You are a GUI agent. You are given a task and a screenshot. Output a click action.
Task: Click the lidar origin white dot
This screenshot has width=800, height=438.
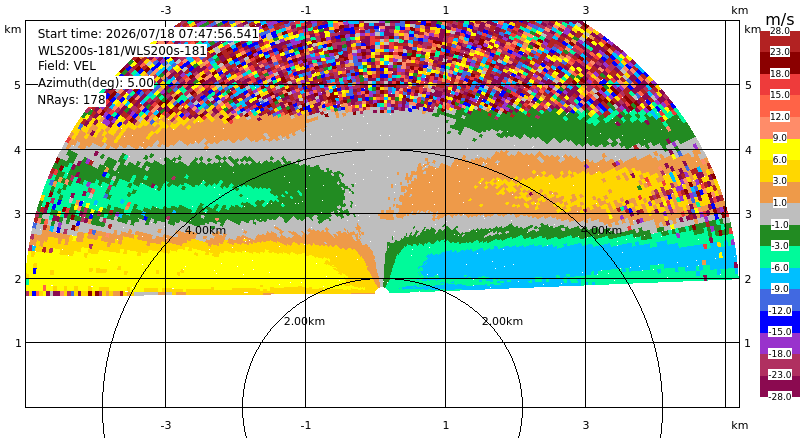[381, 290]
